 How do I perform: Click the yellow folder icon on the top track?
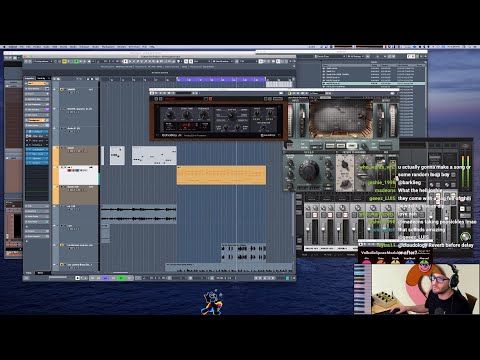pyautogui.click(x=62, y=89)
